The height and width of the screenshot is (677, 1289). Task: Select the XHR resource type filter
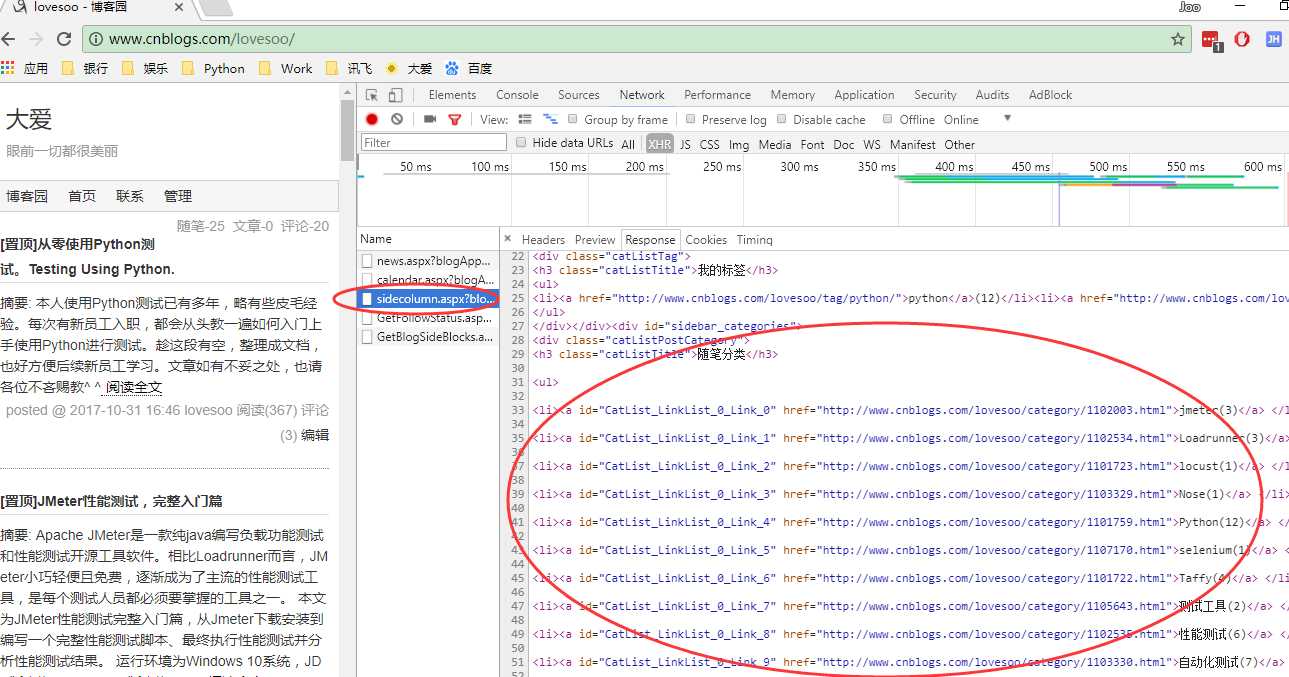click(x=659, y=144)
